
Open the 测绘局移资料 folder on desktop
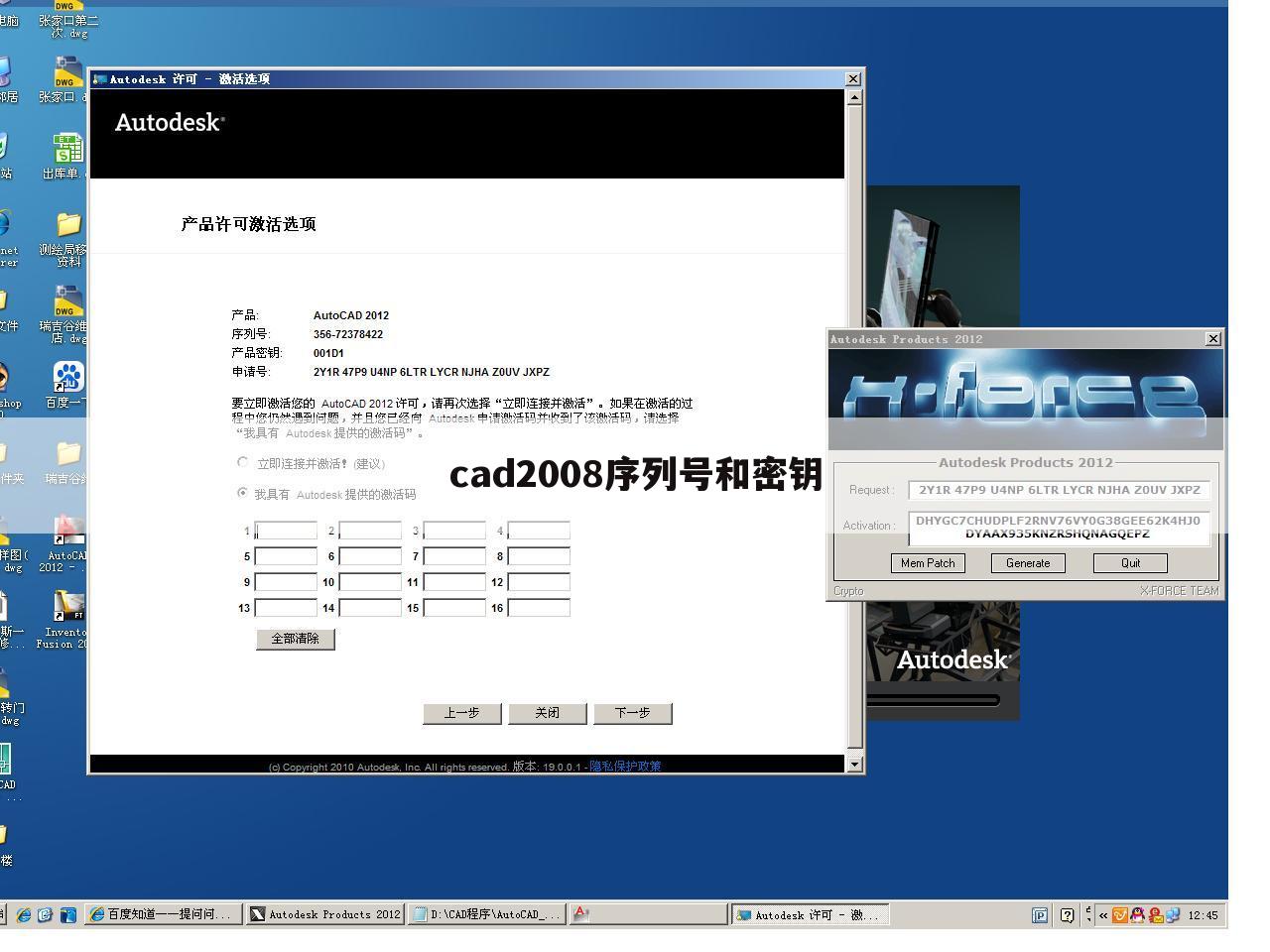[x=67, y=224]
